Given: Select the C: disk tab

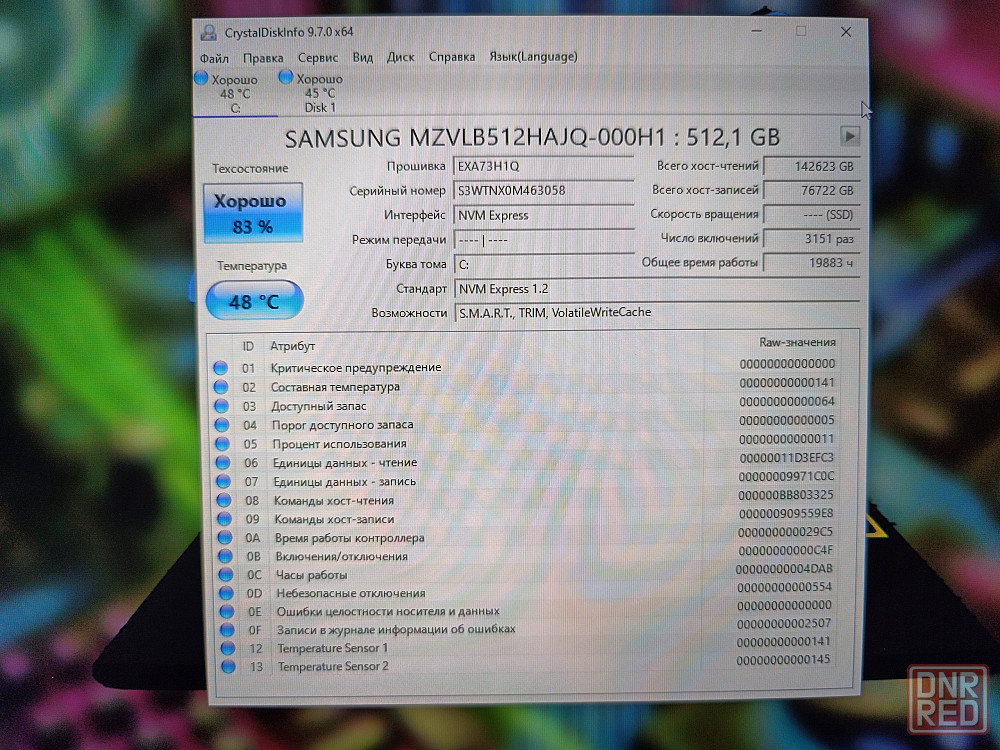Looking at the screenshot, I should pyautogui.click(x=234, y=94).
